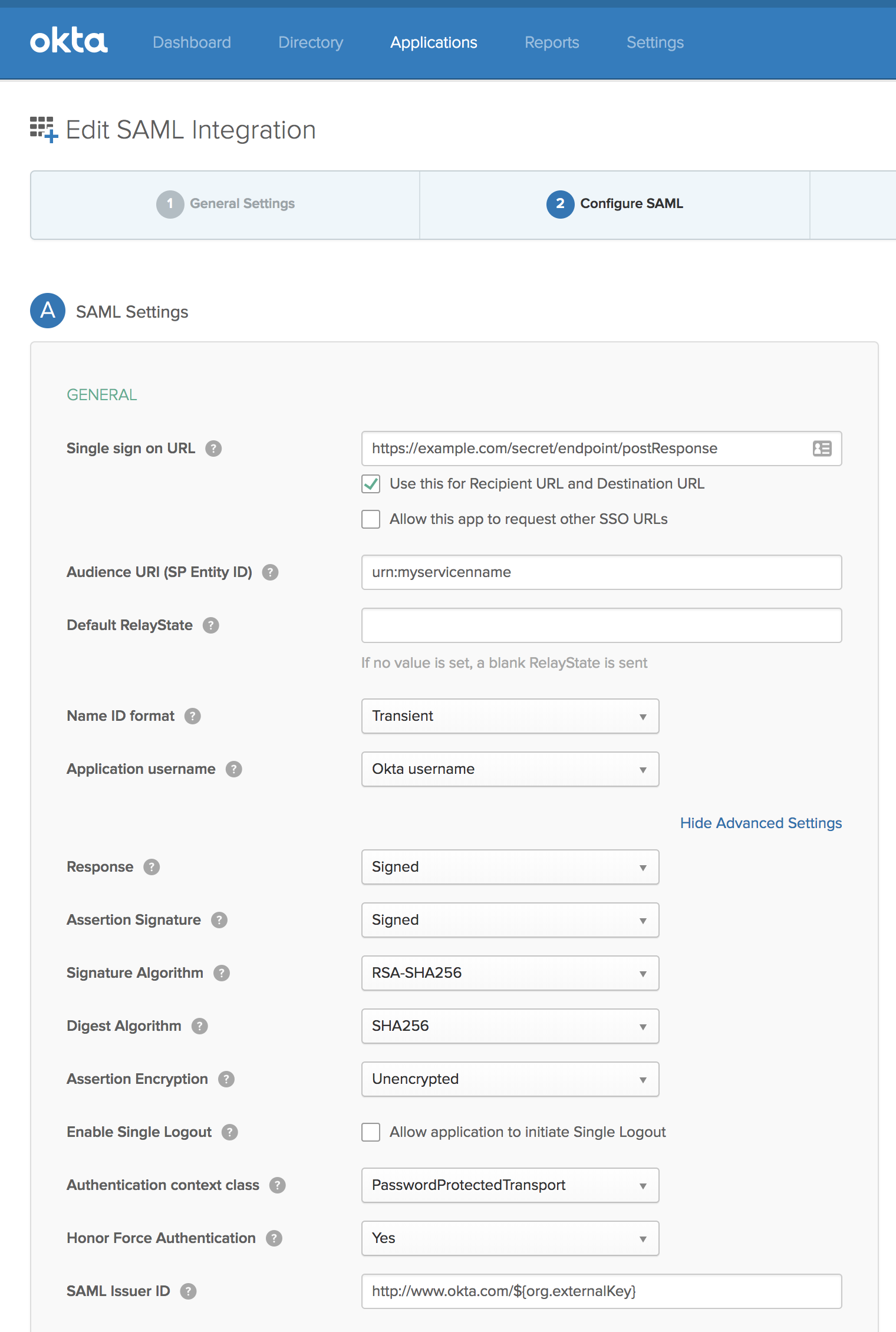Click the blue A circle beside SAML Settings

pos(48,311)
